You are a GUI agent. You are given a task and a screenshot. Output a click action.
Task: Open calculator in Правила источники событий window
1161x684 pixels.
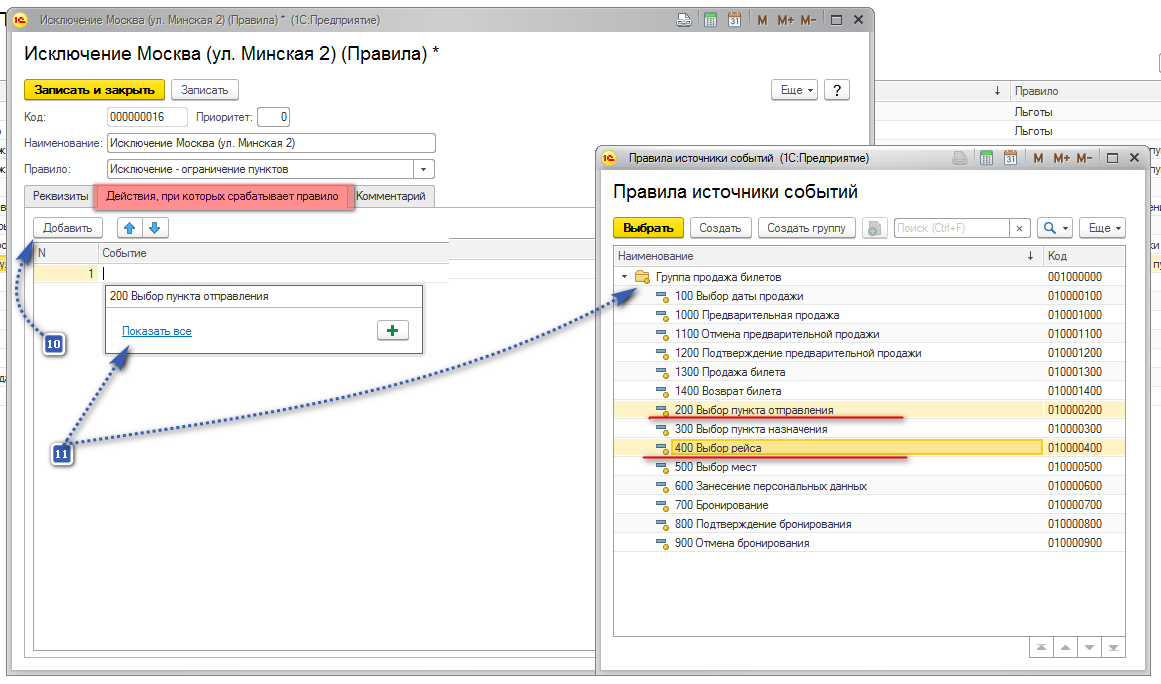point(986,158)
